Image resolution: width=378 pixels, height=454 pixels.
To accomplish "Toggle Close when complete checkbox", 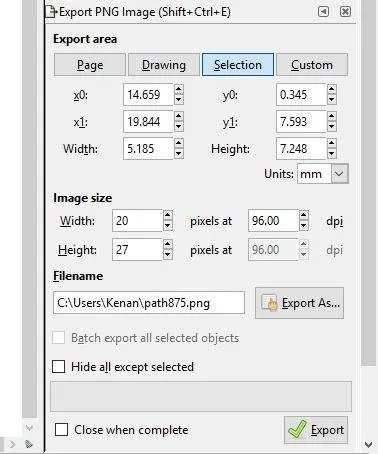I will 61,430.
